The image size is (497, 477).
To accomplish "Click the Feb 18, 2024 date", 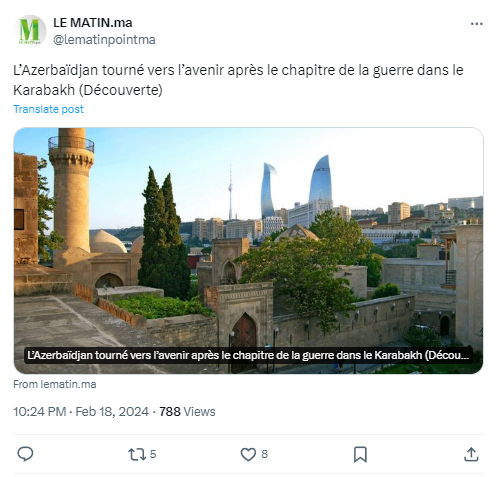I will click(x=112, y=412).
